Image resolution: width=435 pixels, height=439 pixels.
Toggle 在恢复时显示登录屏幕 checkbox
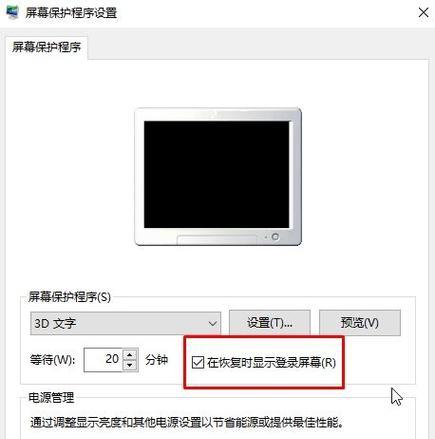pos(198,362)
